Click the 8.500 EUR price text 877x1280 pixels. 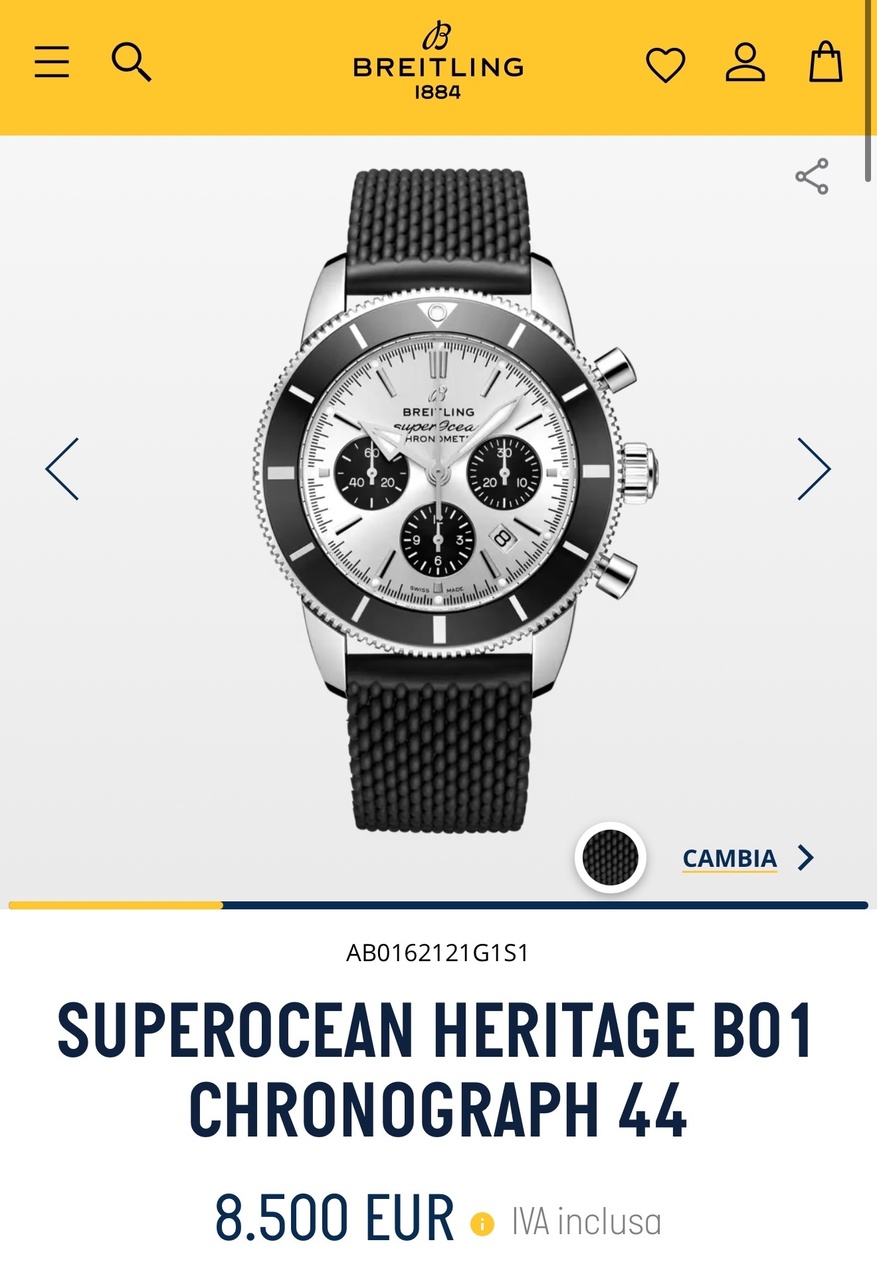(335, 1219)
